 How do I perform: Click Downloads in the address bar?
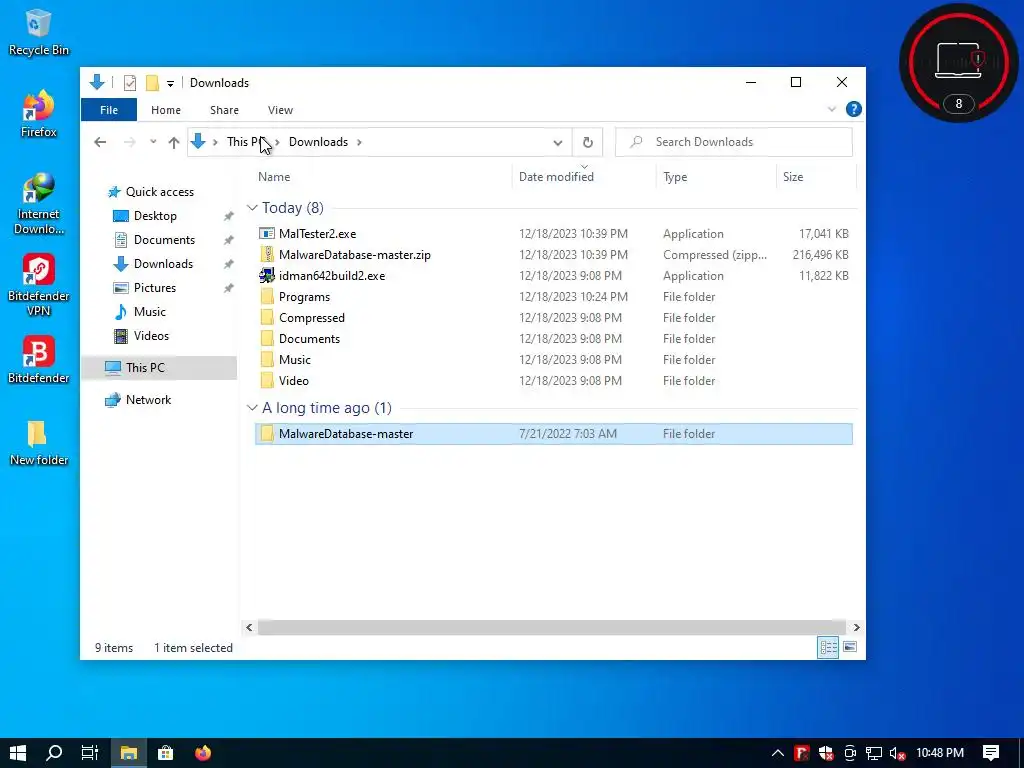(x=318, y=142)
